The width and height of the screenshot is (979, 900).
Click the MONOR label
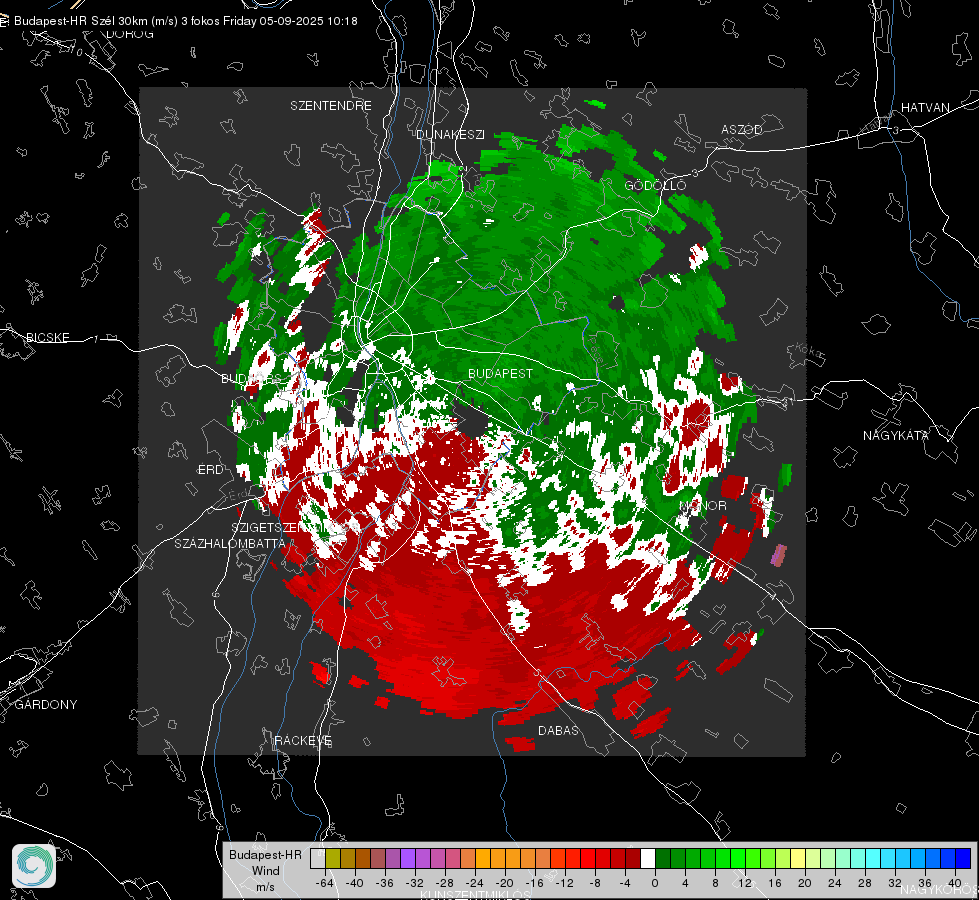pos(703,505)
